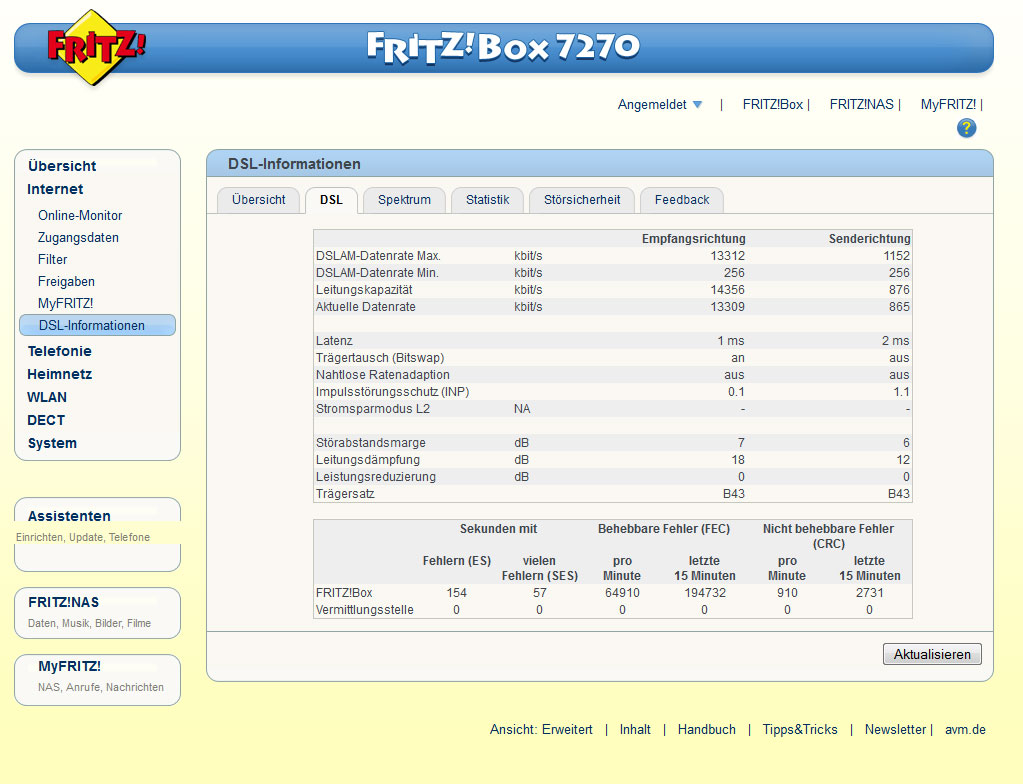
Task: Click the Senderichtung value 1152
Action: click(896, 256)
